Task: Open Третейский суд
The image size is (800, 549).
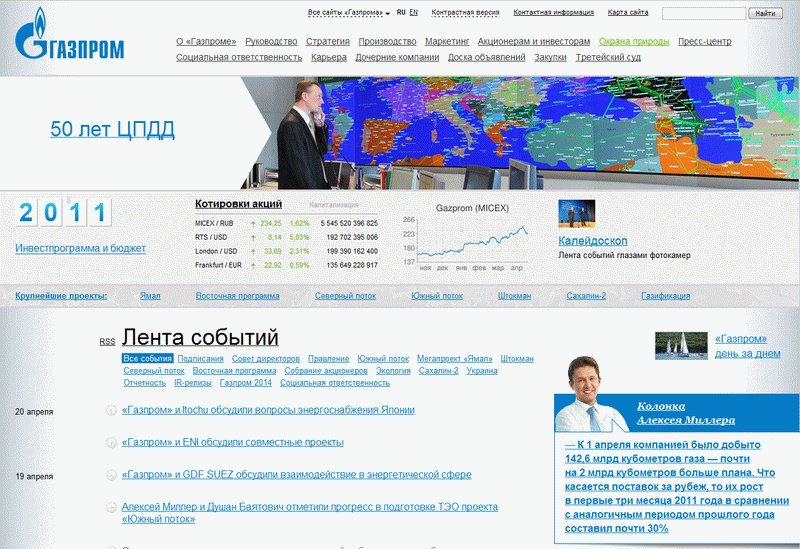Action: click(x=608, y=57)
